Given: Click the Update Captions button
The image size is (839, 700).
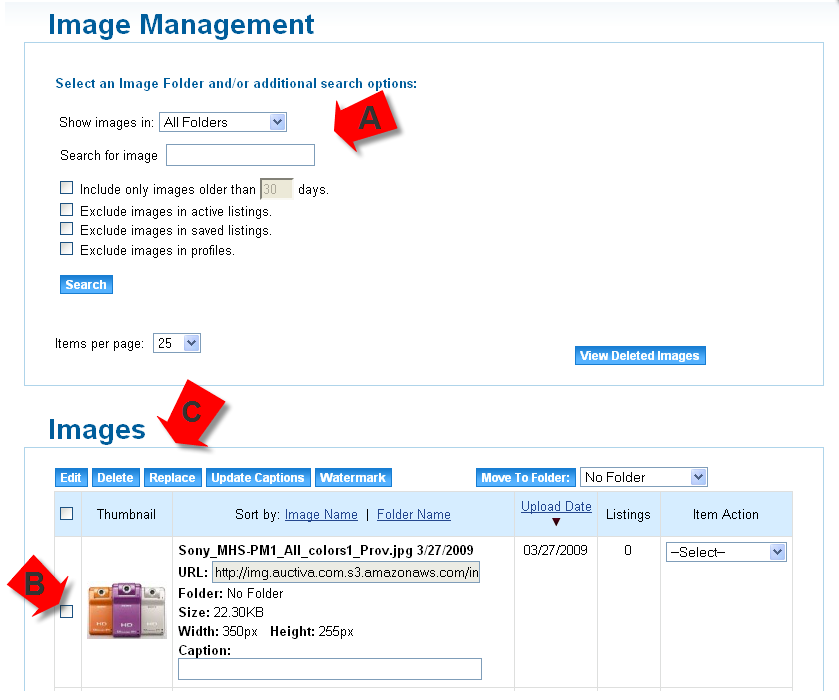Looking at the screenshot, I should pos(258,477).
